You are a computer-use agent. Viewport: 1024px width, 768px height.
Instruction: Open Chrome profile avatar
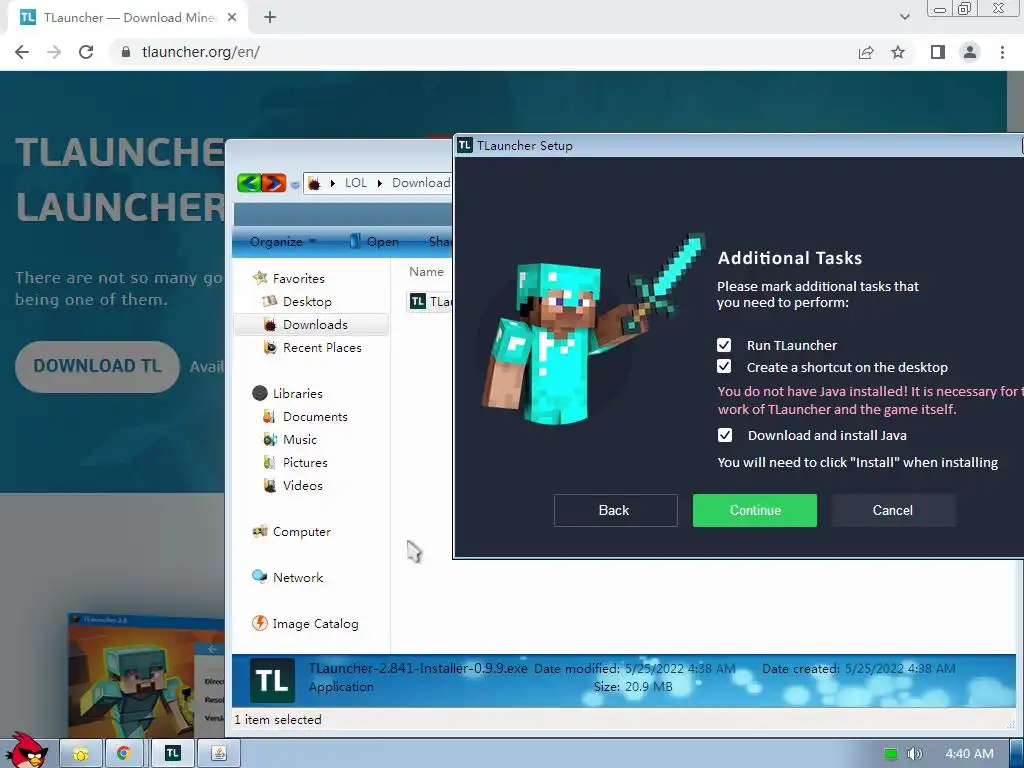tap(970, 52)
